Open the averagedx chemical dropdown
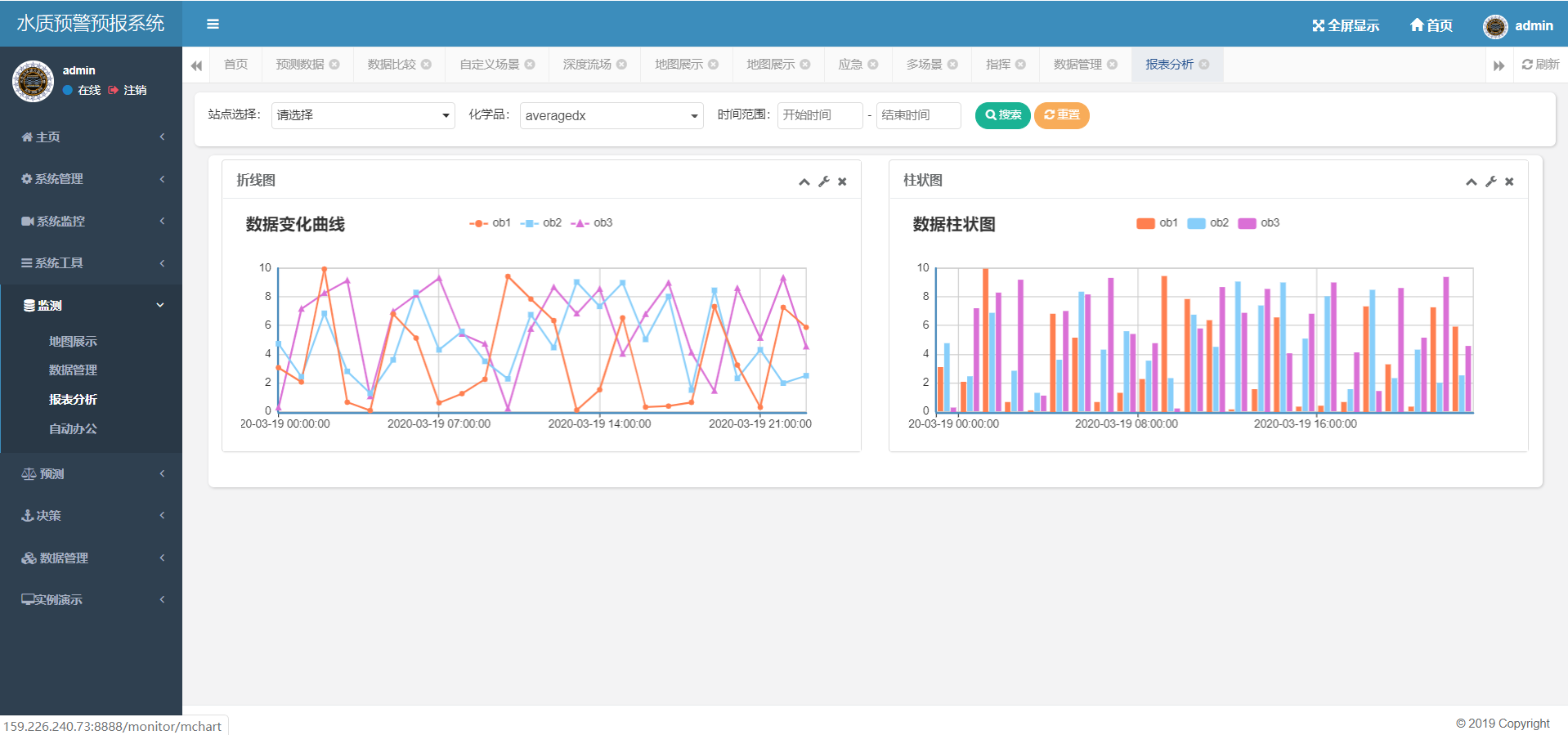The width and height of the screenshot is (1568, 735). click(x=612, y=115)
